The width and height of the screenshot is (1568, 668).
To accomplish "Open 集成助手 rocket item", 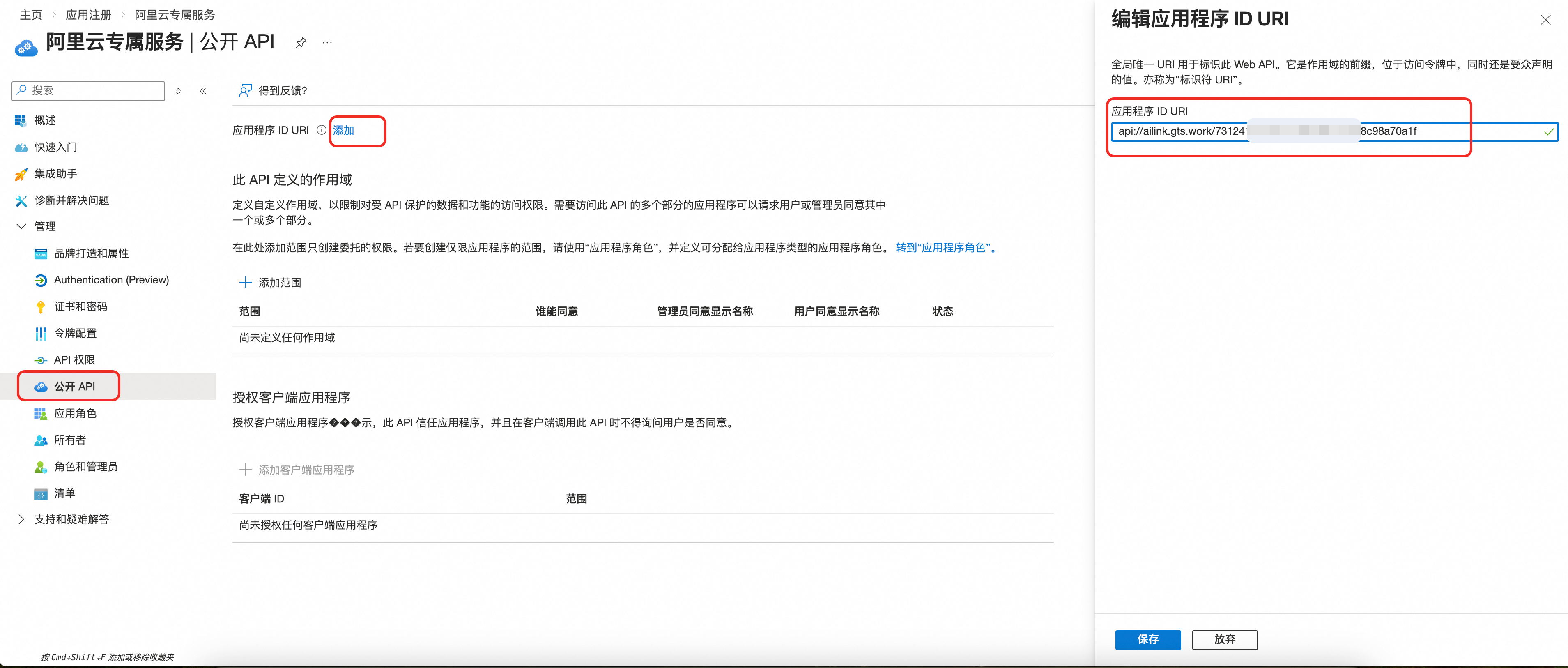I will [55, 173].
